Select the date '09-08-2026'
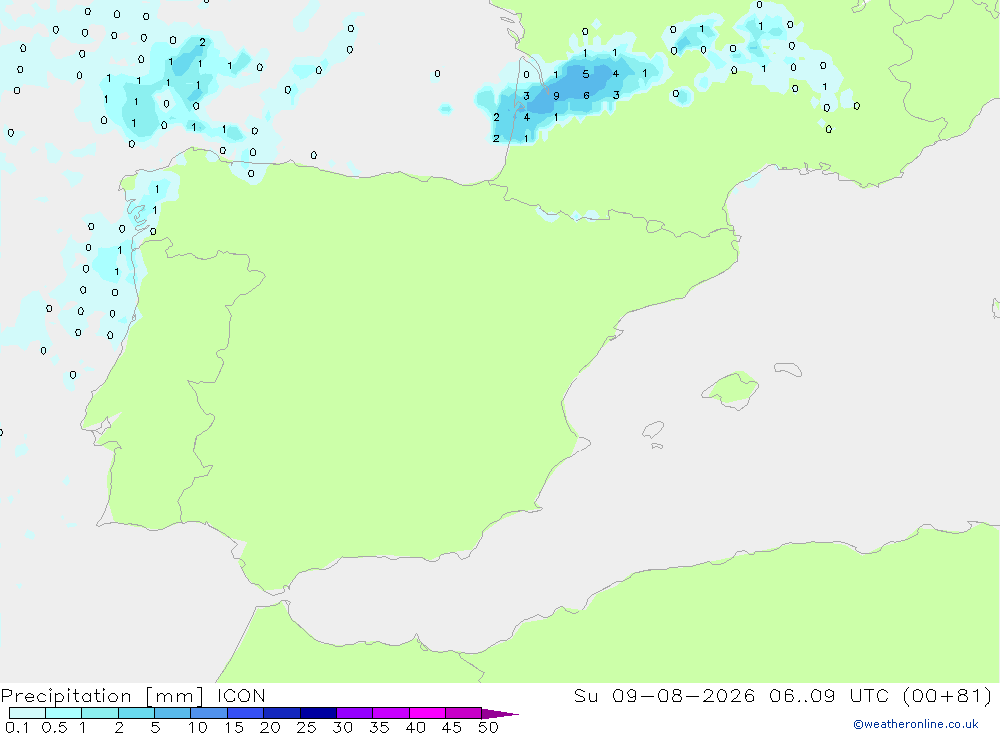 click(684, 695)
